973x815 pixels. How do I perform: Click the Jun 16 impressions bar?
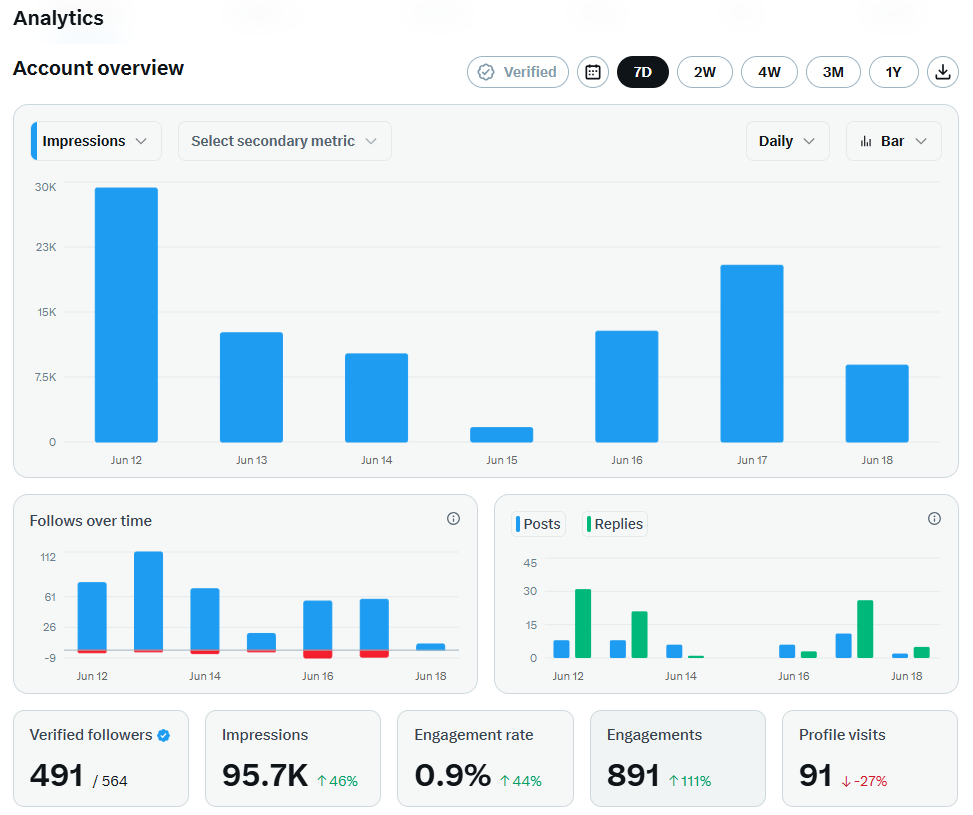coord(627,387)
